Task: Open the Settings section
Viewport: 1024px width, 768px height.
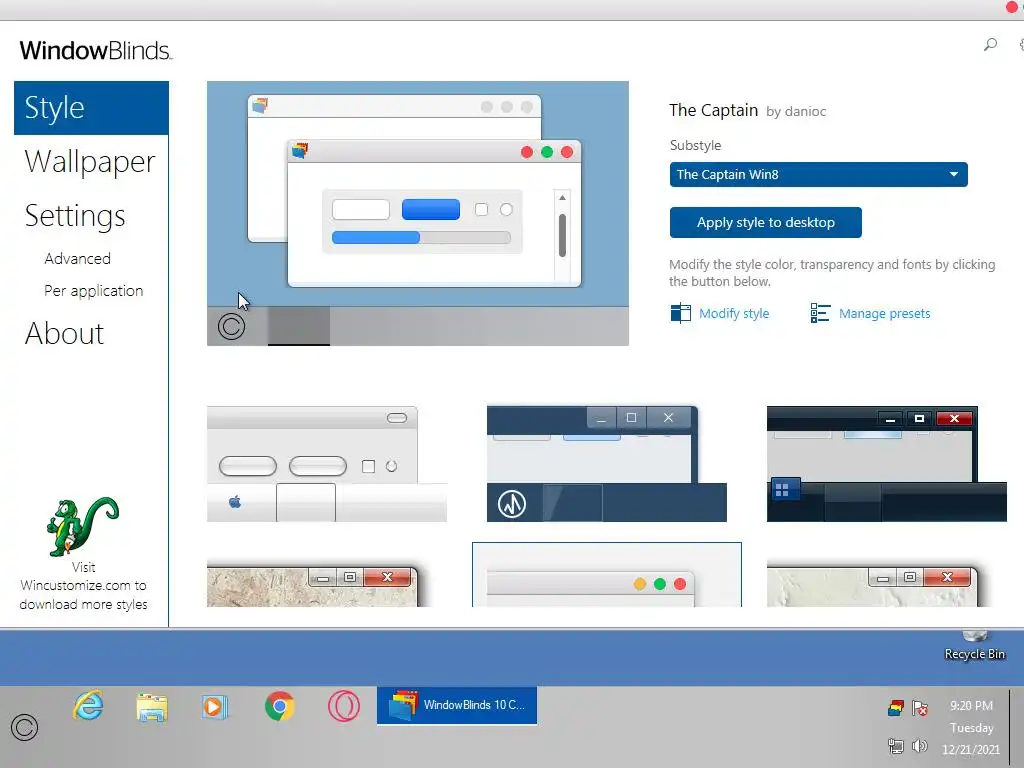Action: tap(75, 216)
